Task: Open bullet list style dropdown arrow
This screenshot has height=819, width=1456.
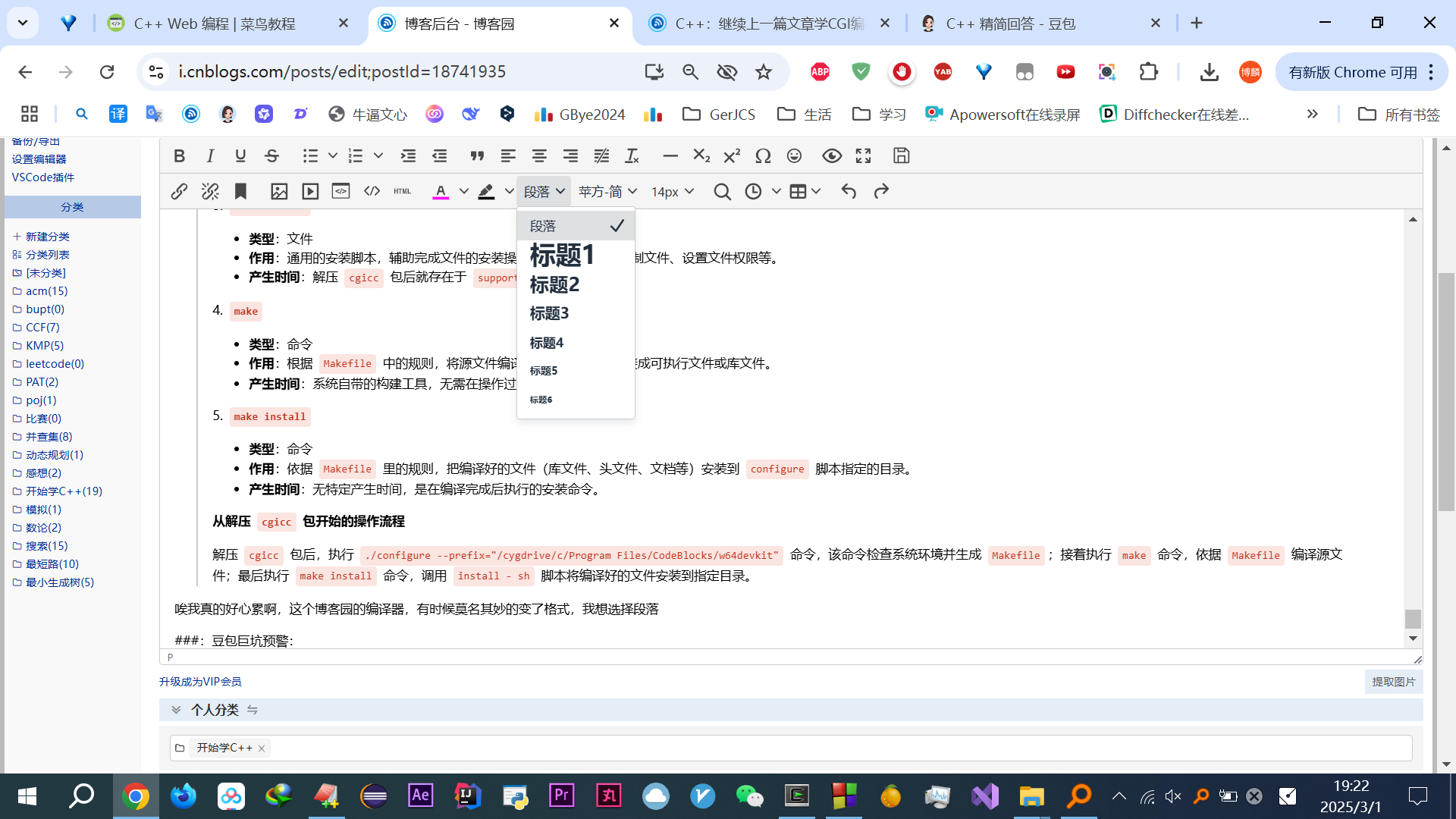Action: [332, 156]
